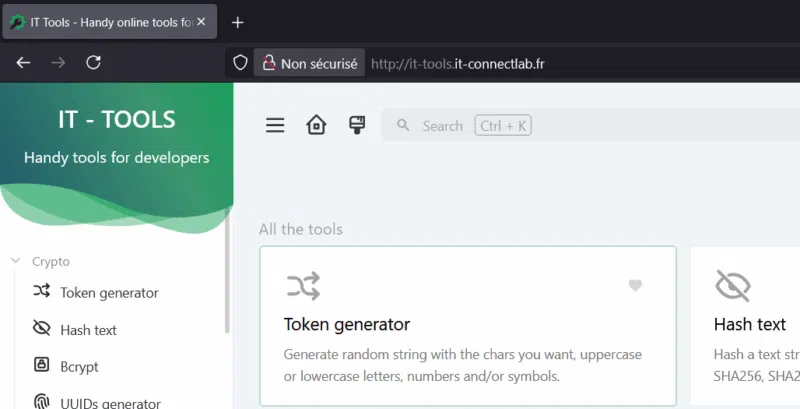Open a new browser tab
The image size is (800, 409).
tap(237, 22)
